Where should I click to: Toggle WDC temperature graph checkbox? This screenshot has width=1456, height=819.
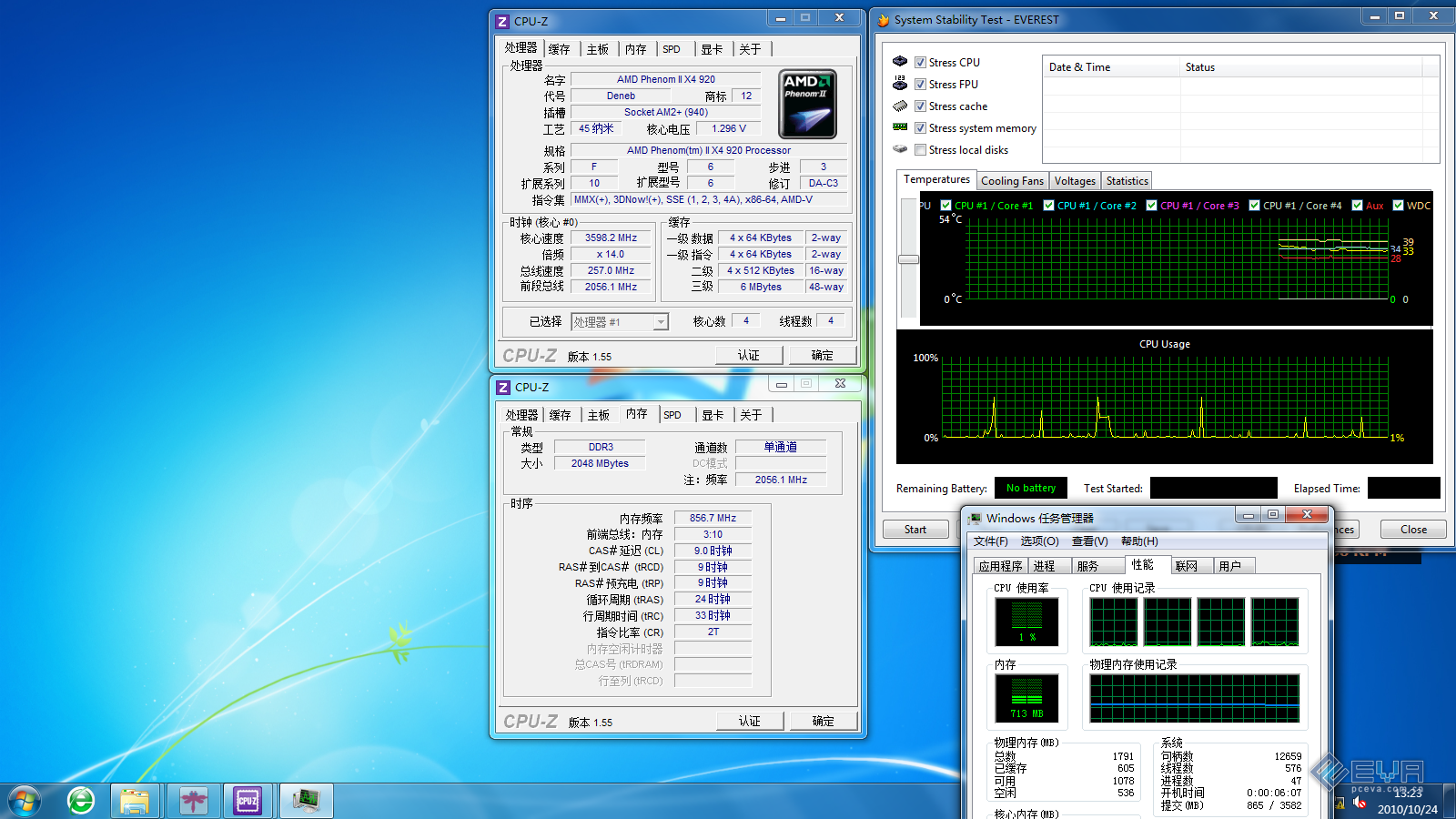(1399, 205)
